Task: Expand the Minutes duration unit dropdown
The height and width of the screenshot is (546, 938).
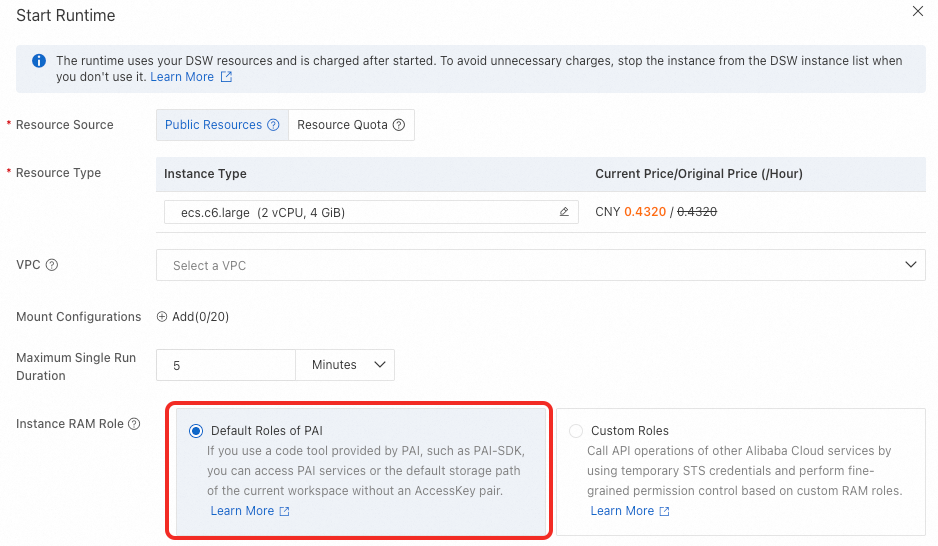Action: click(345, 365)
